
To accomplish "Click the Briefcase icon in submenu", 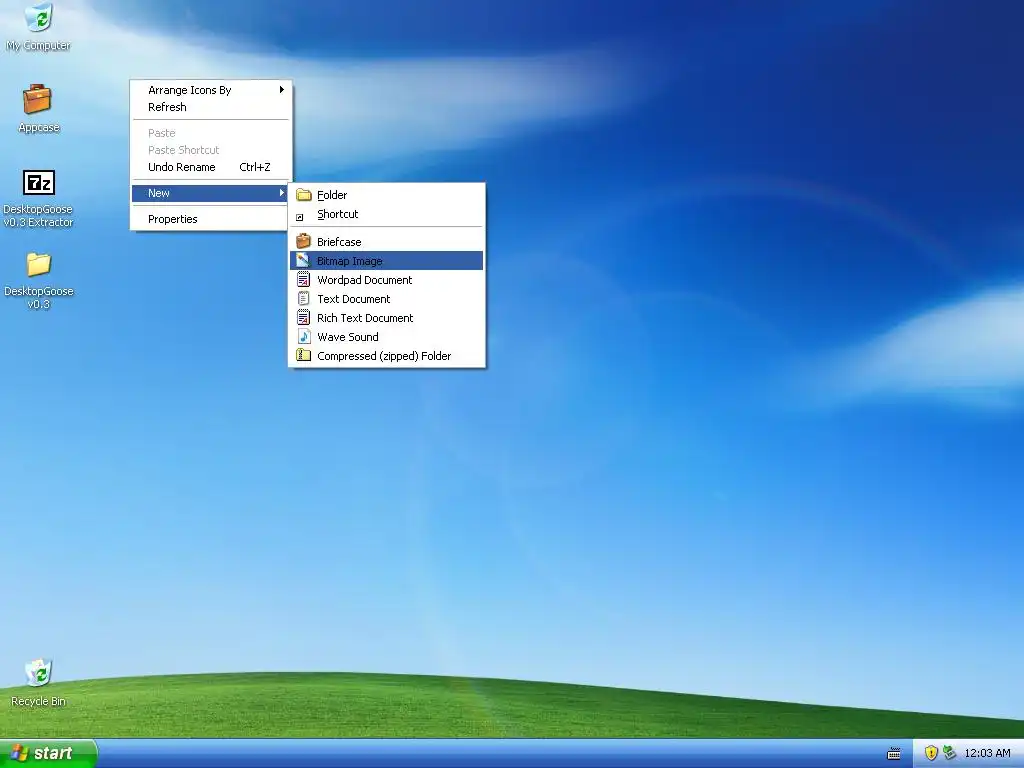I will (304, 241).
